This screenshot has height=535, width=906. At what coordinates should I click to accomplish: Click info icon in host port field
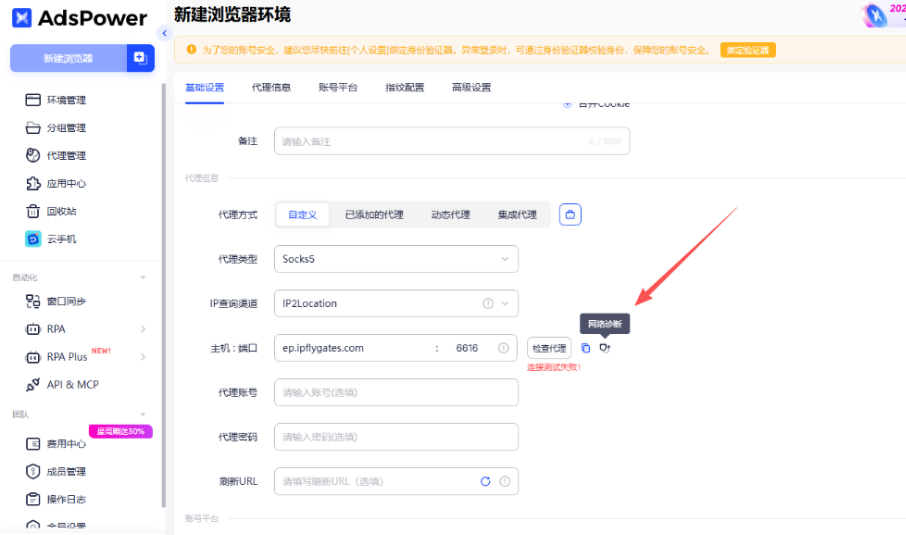(x=503, y=348)
